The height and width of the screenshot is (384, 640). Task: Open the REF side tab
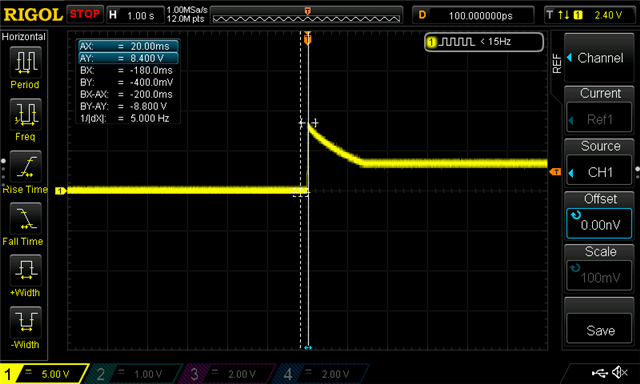coord(557,63)
